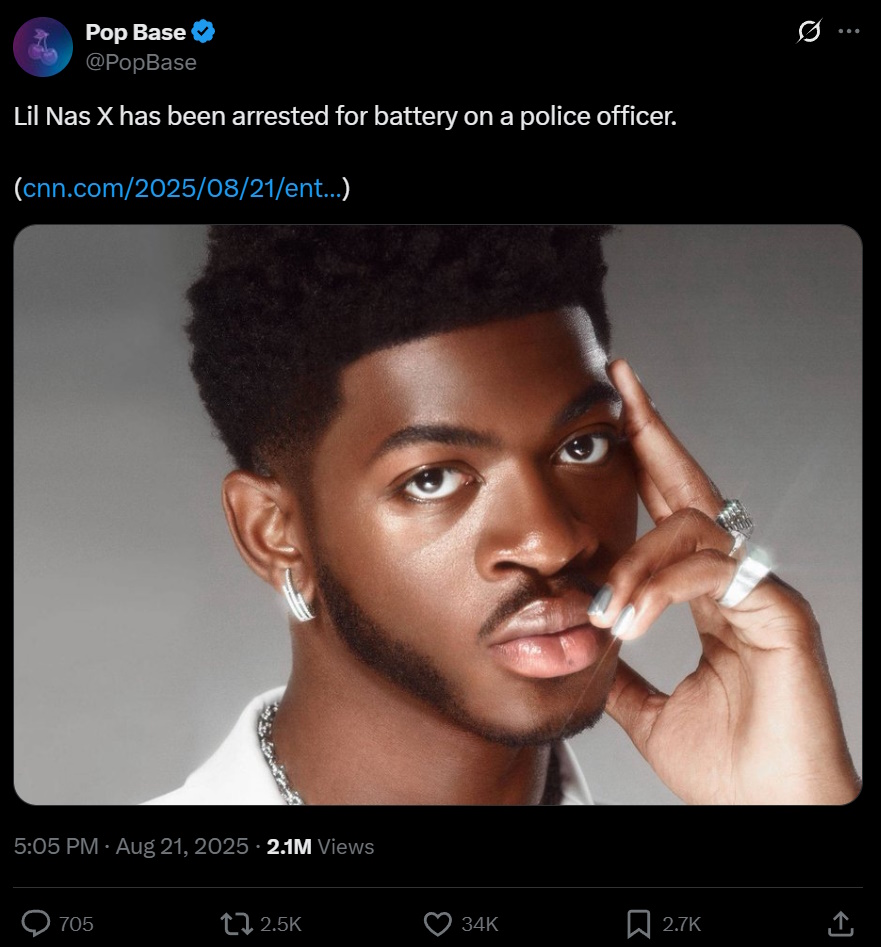The width and height of the screenshot is (881, 947).
Task: Click the 2.7K bookmarks count
Action: pyautogui.click(x=681, y=924)
